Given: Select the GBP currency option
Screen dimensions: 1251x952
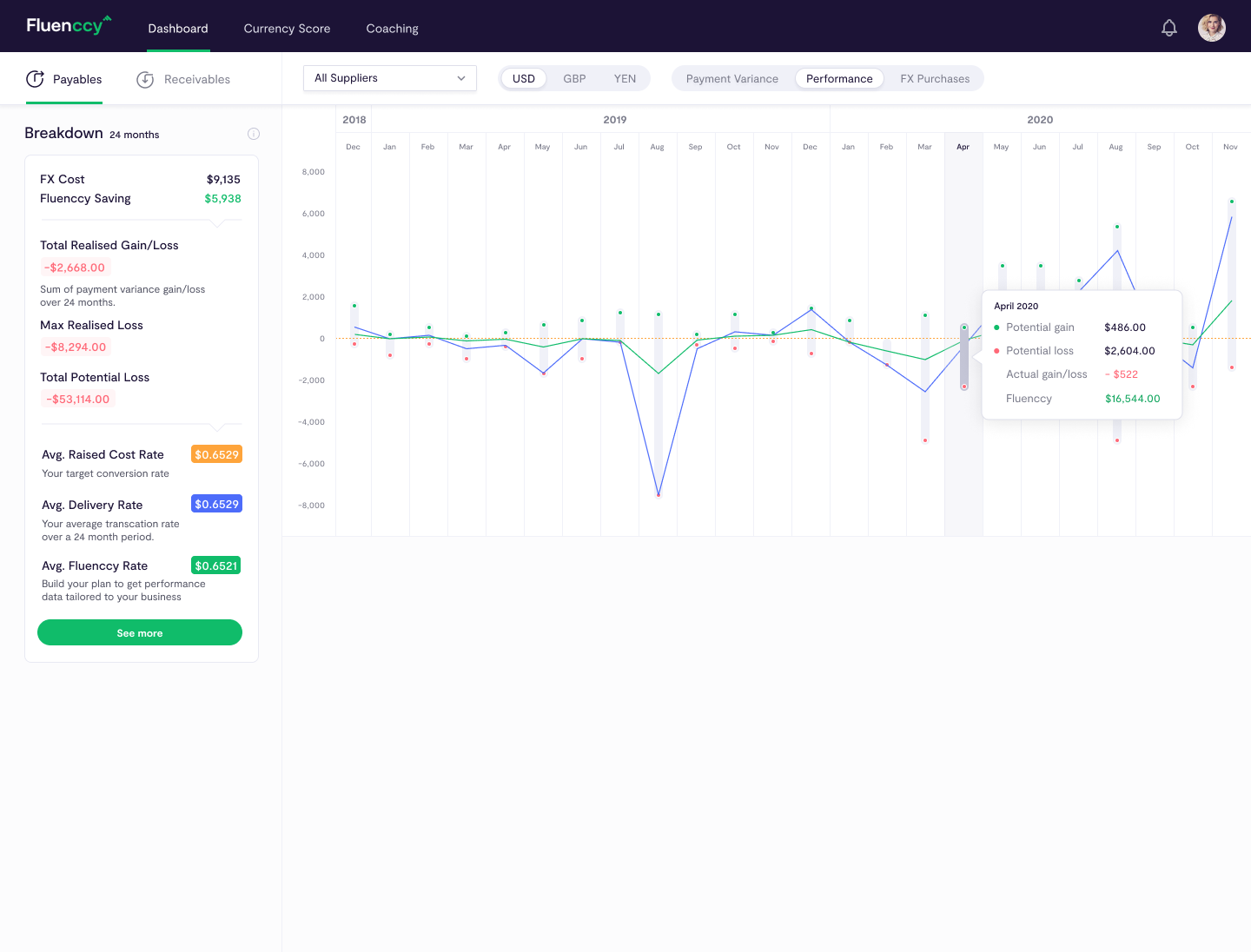Looking at the screenshot, I should pyautogui.click(x=574, y=78).
